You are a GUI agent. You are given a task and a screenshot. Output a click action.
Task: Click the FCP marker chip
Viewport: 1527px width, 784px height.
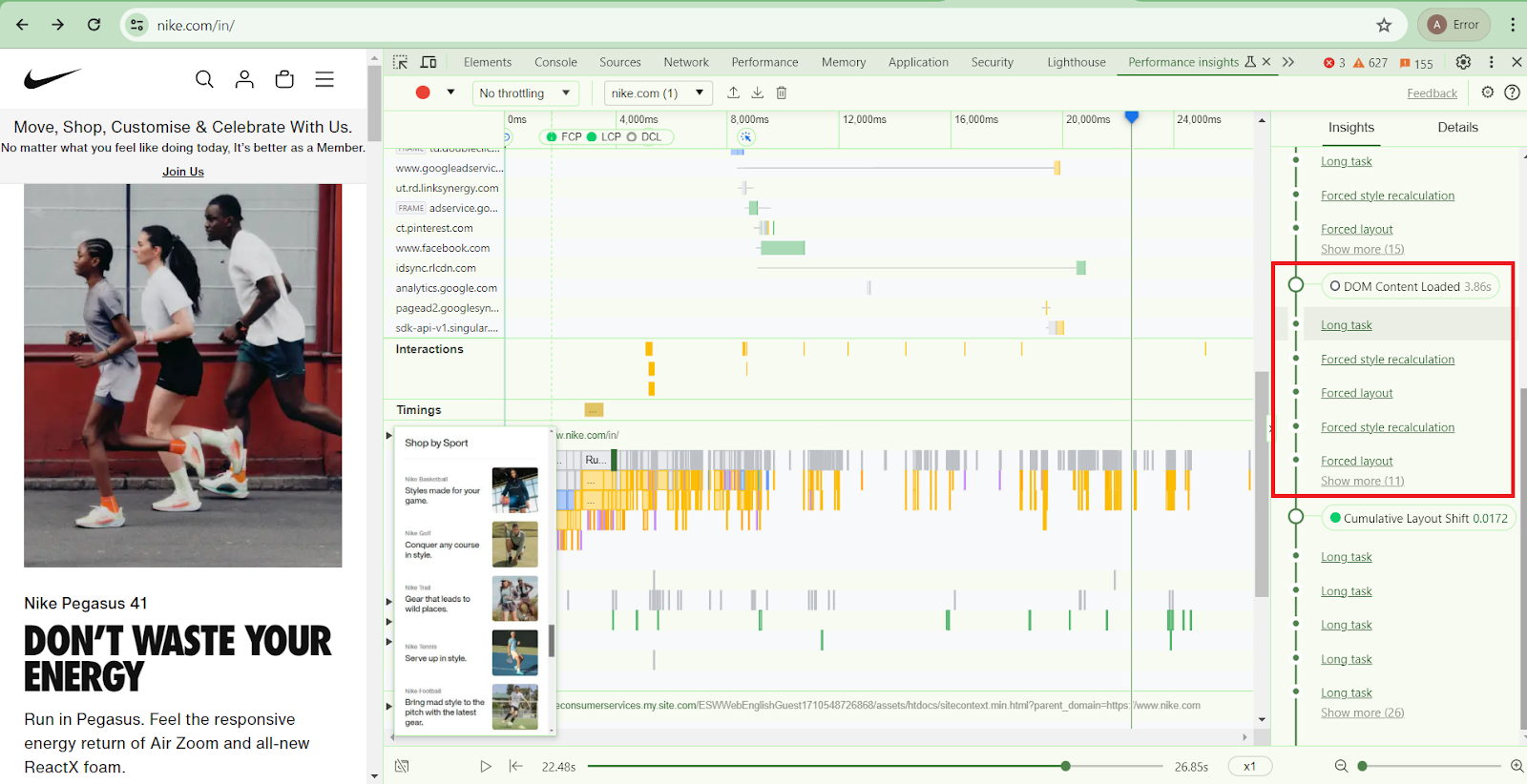(x=564, y=136)
